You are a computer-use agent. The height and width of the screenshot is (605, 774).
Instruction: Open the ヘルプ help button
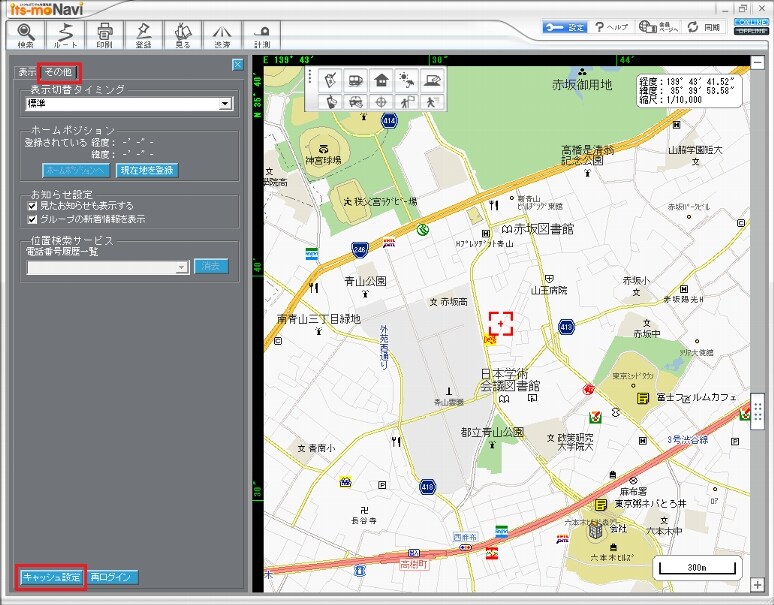pos(611,27)
